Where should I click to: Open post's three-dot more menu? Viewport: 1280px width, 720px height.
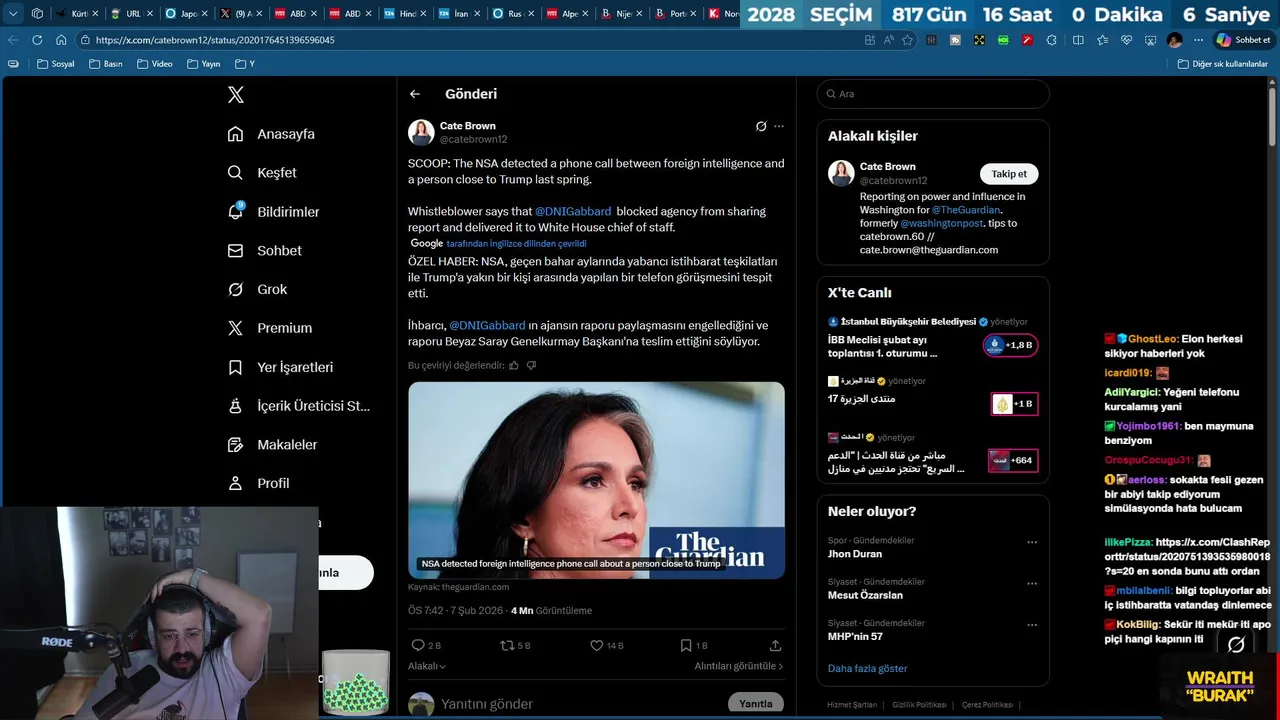779,127
